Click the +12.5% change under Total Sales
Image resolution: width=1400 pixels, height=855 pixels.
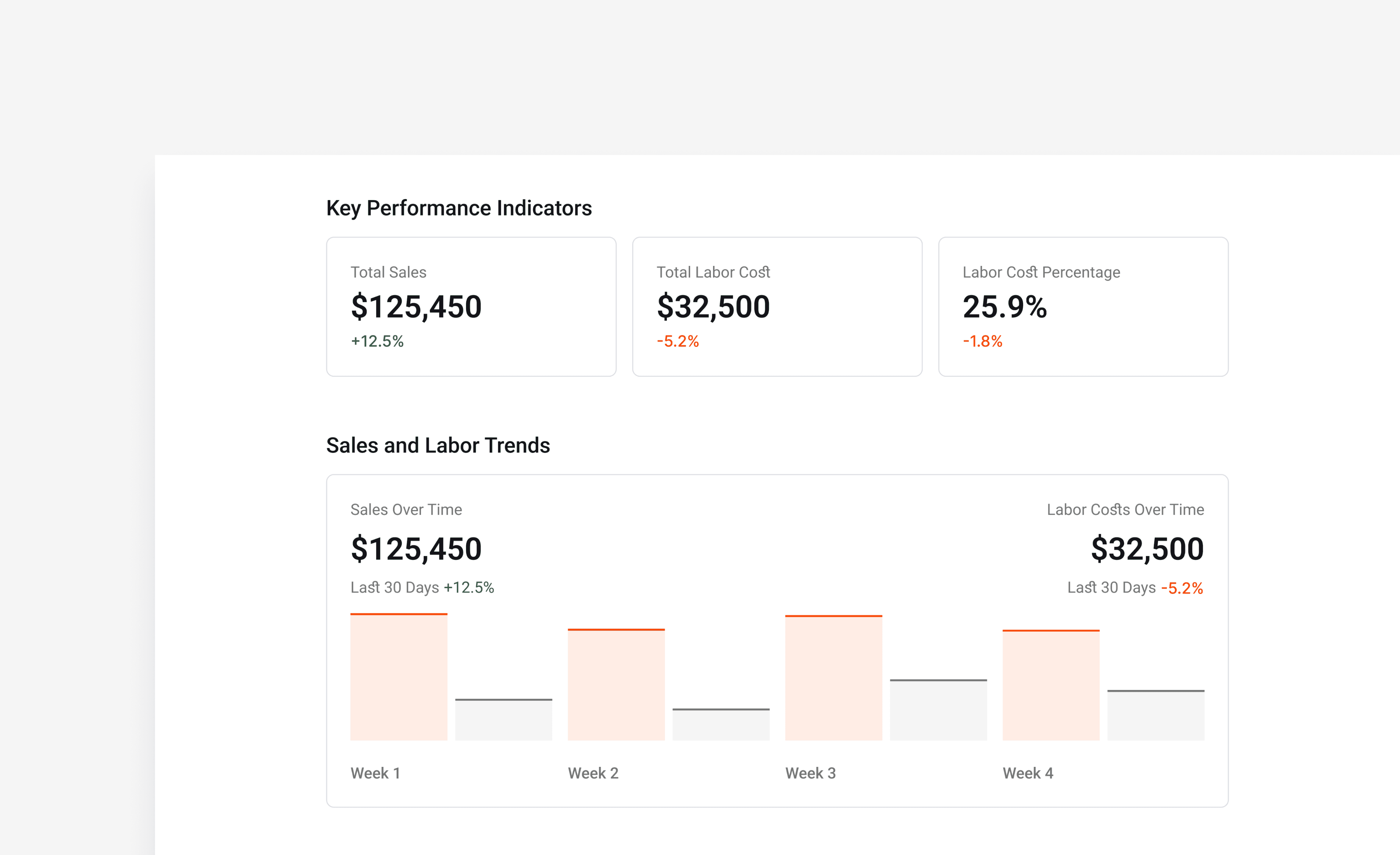click(377, 341)
